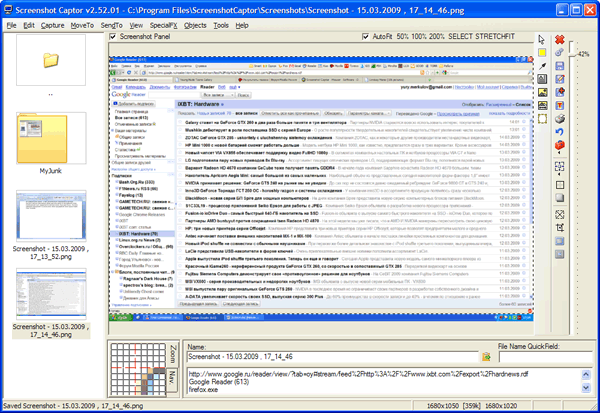Select the text box object tool
The height and width of the screenshot is (413, 600).
[542, 79]
